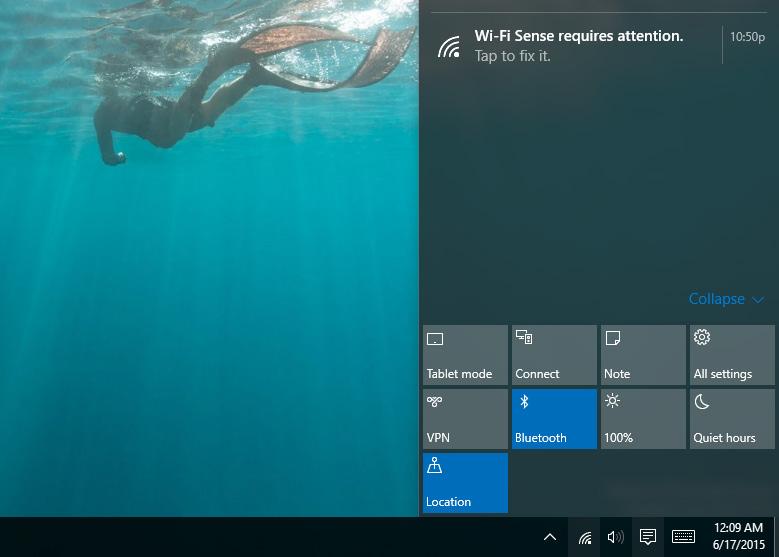Change the 100% brightness tile

[643, 419]
